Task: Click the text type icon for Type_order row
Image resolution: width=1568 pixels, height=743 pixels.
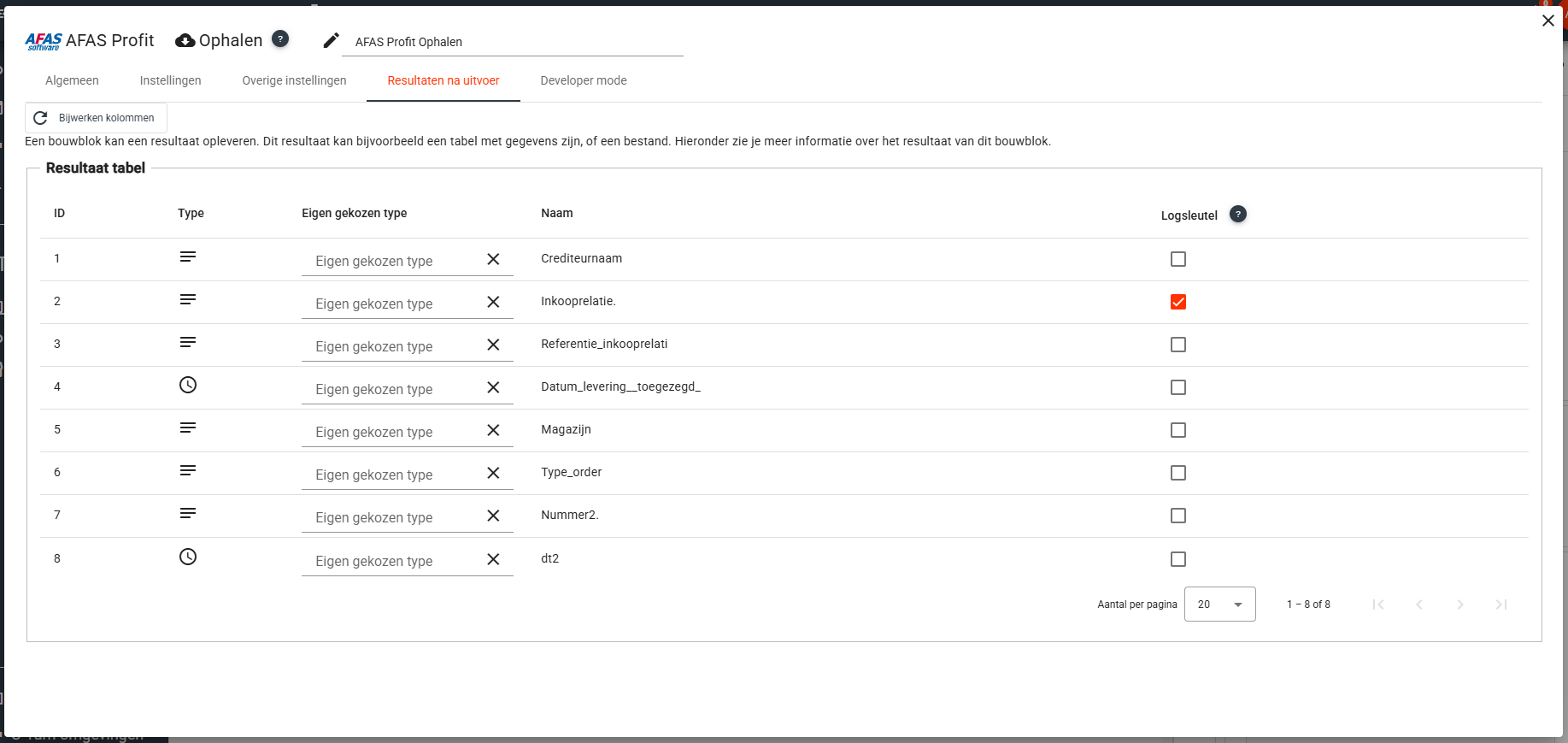Action: click(188, 471)
